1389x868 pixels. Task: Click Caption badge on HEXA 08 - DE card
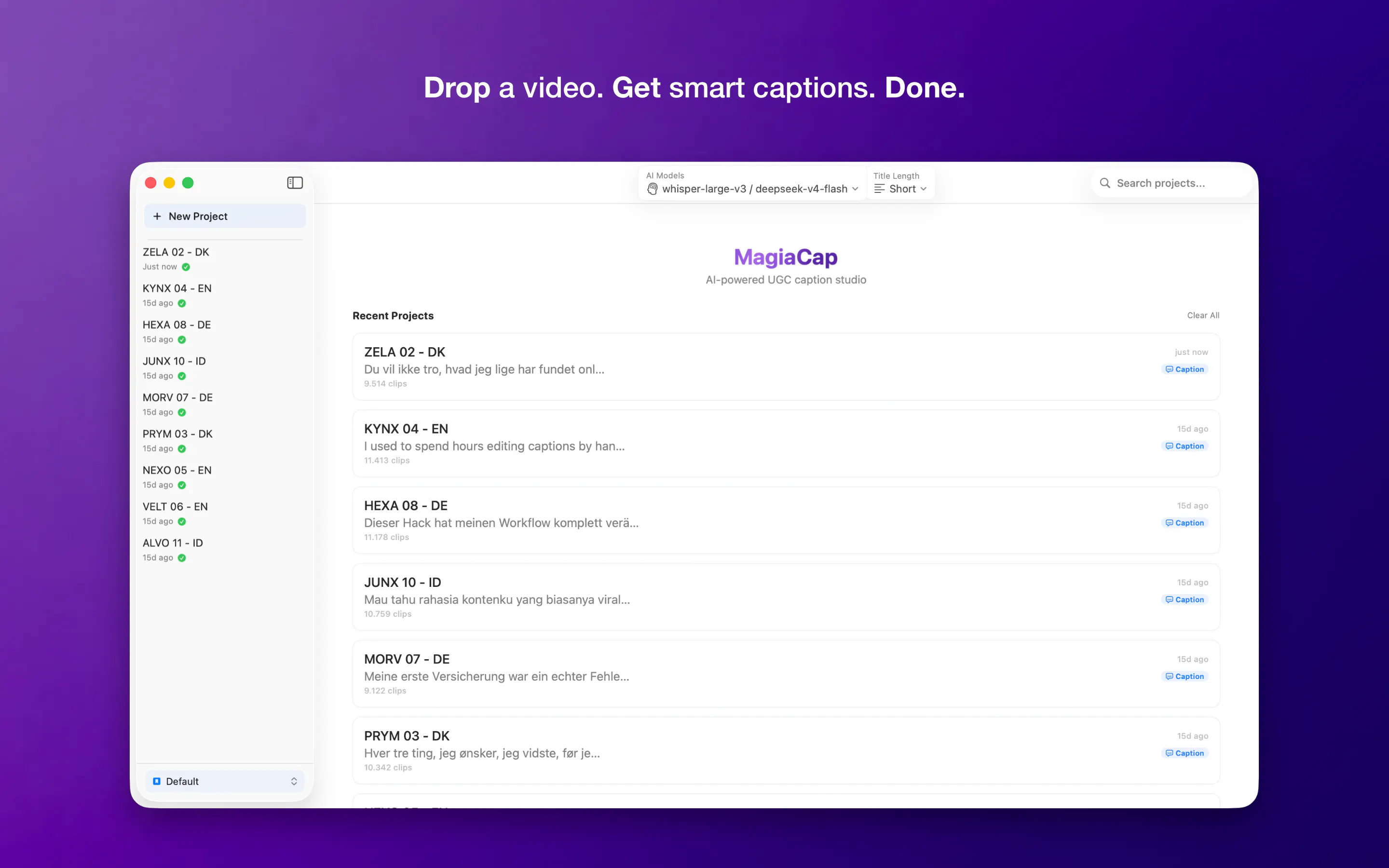click(1185, 523)
